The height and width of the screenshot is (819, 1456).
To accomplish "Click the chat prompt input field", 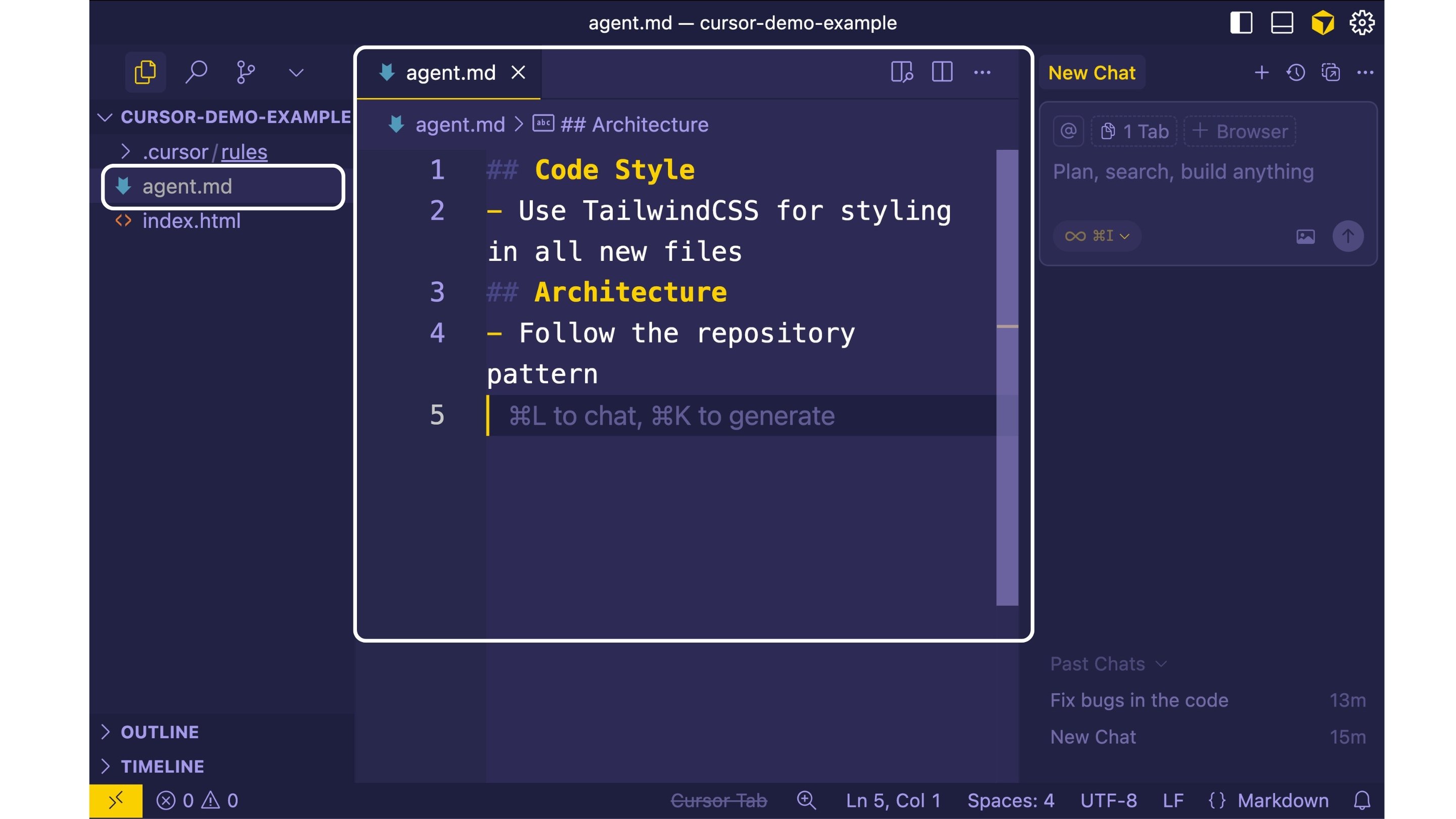I will click(1182, 172).
